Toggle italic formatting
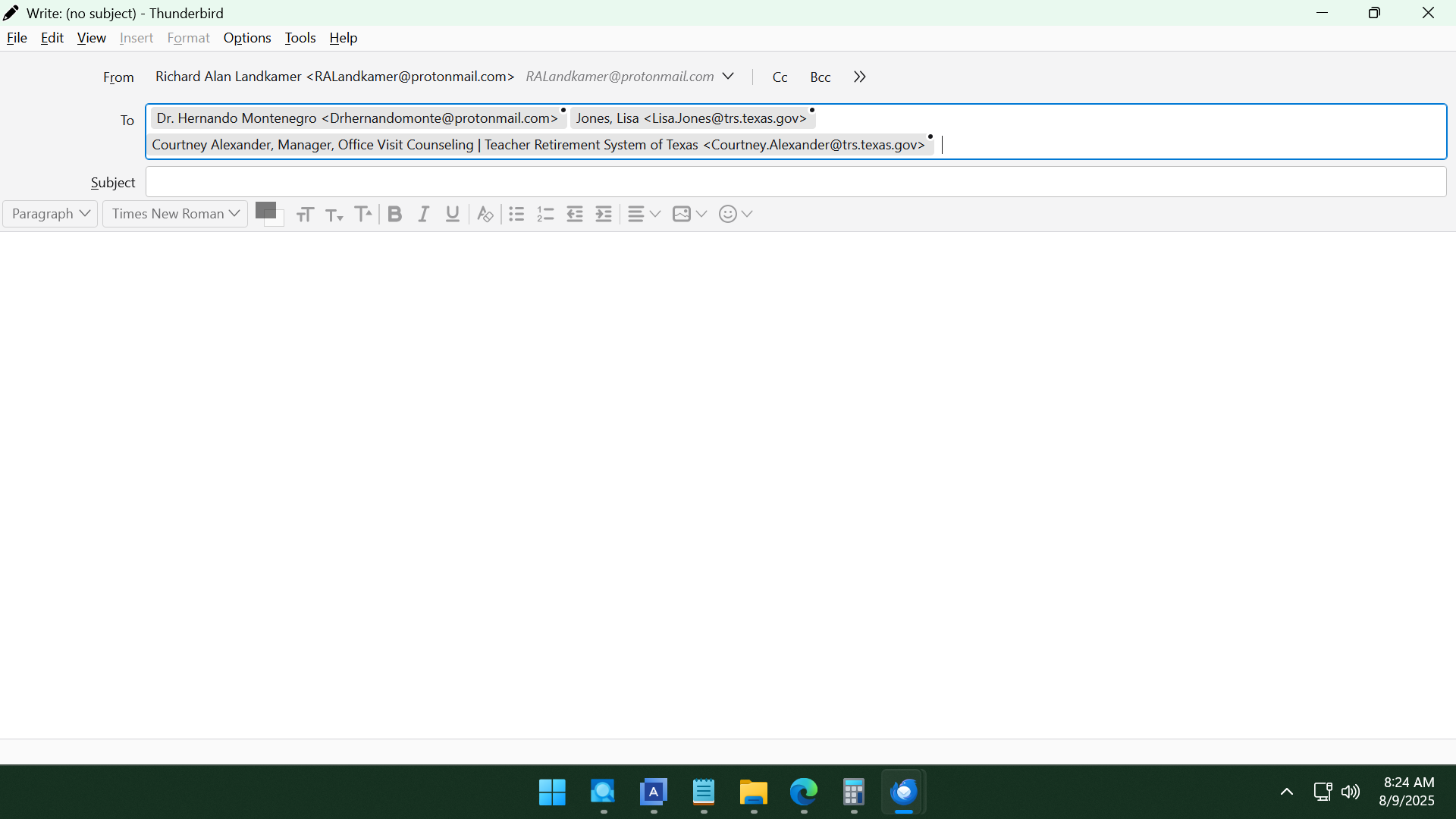Image resolution: width=1456 pixels, height=819 pixels. [x=424, y=215]
